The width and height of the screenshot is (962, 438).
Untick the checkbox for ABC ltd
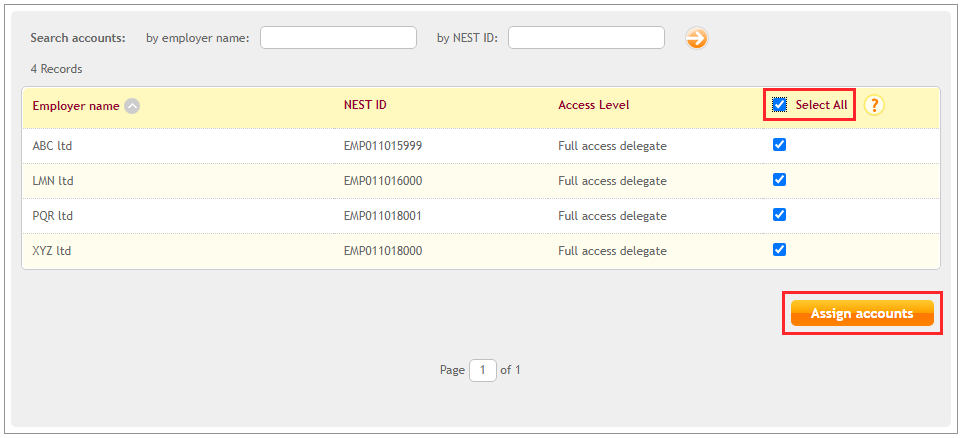pos(779,145)
